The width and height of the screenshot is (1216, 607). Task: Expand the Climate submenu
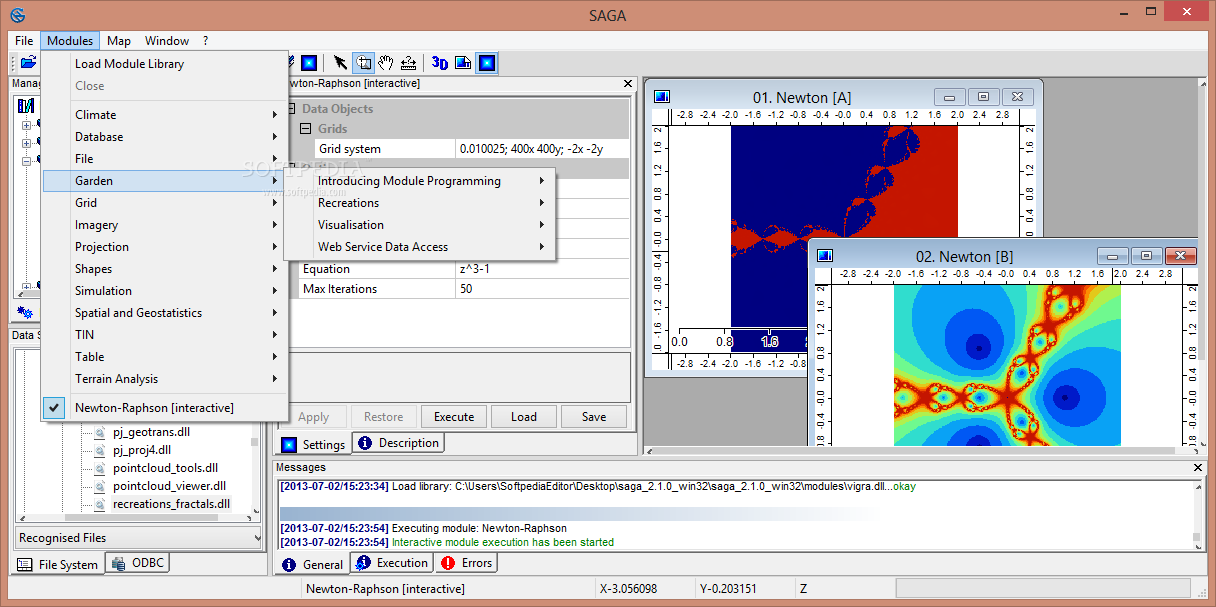[x=165, y=115]
